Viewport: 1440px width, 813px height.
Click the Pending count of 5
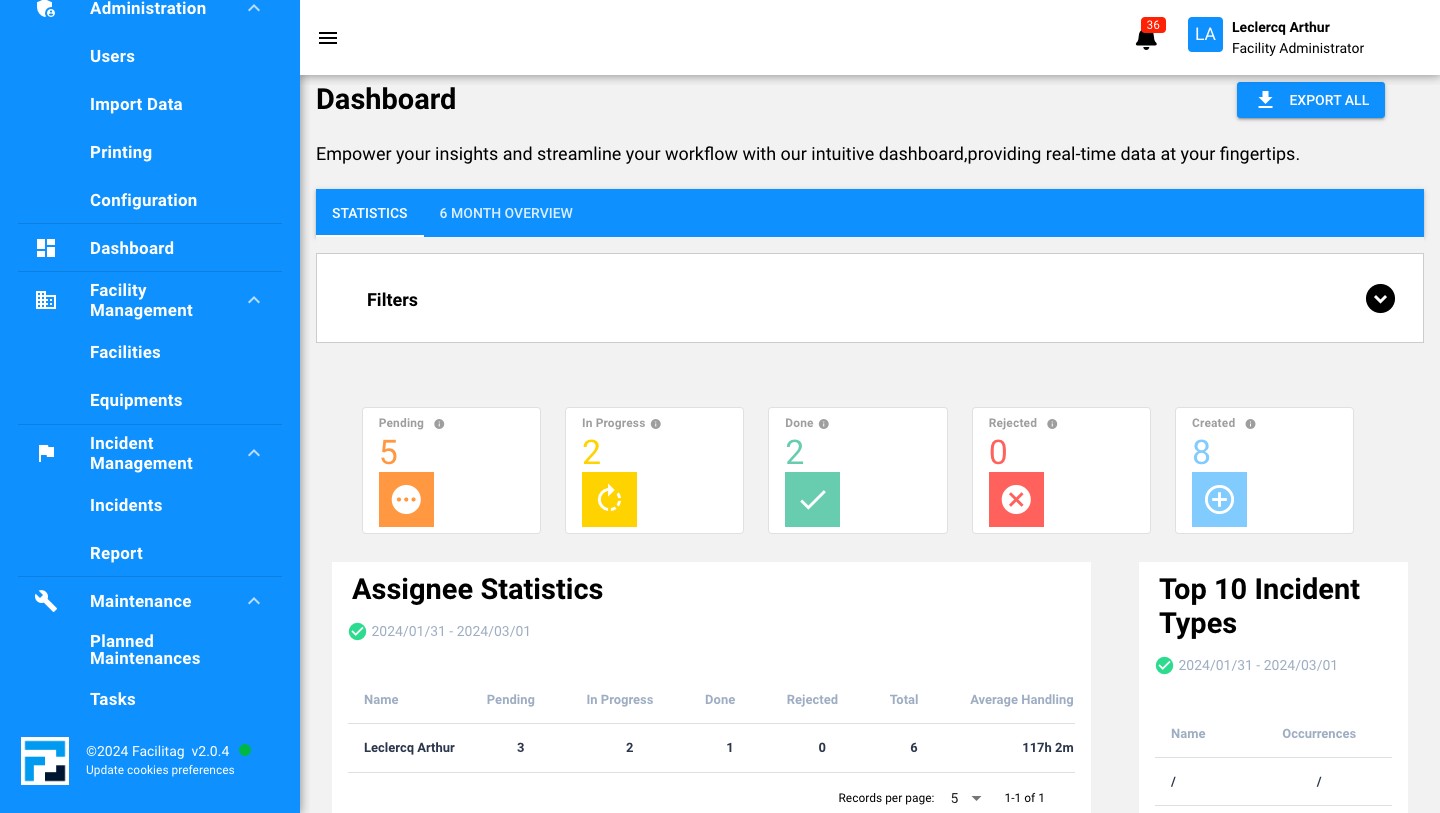[x=389, y=453]
